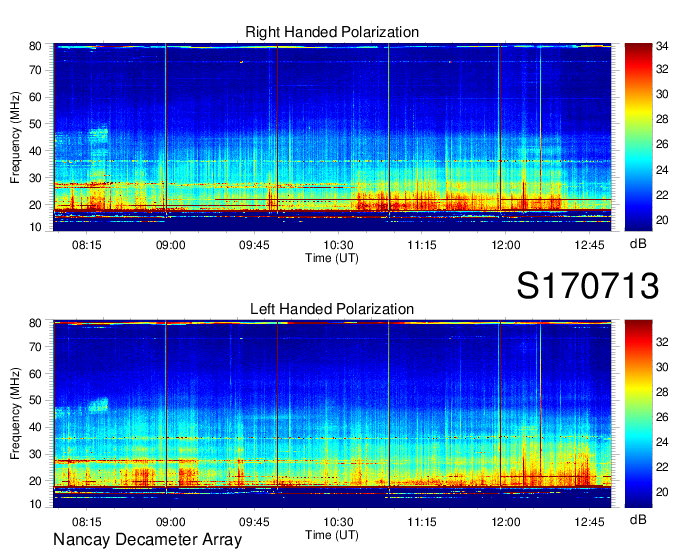
Task: Click the 20 dB value on the bottom colorbar
Action: pos(662,492)
